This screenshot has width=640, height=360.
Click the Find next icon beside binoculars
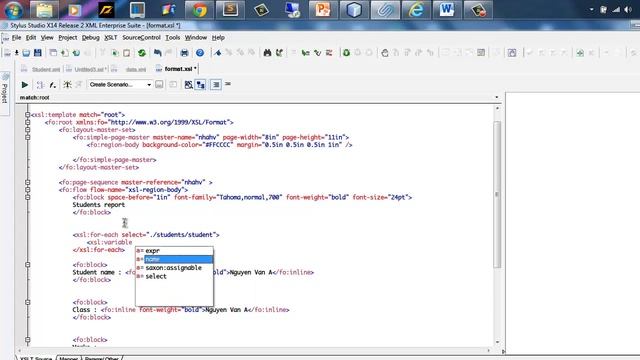pos(279,53)
